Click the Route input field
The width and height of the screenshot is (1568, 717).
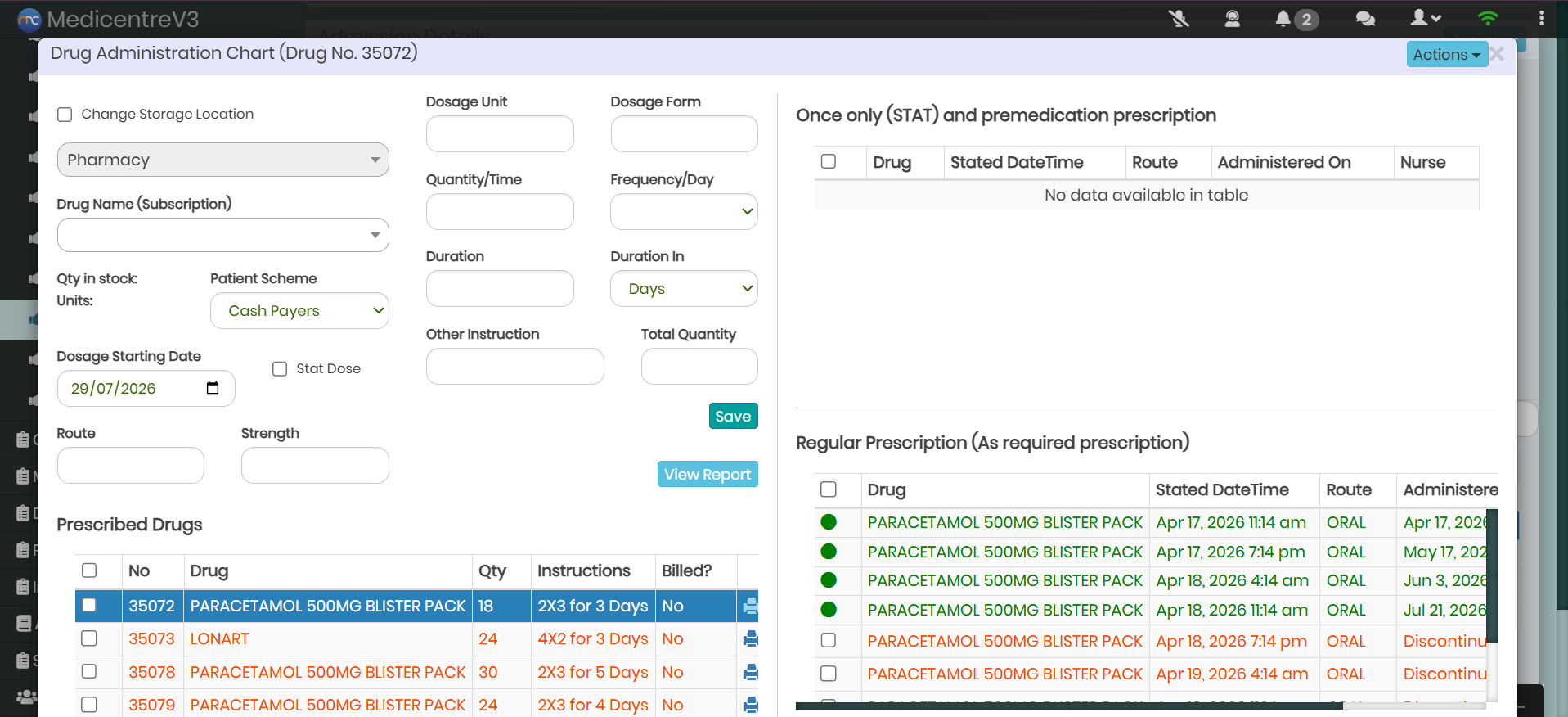click(130, 465)
